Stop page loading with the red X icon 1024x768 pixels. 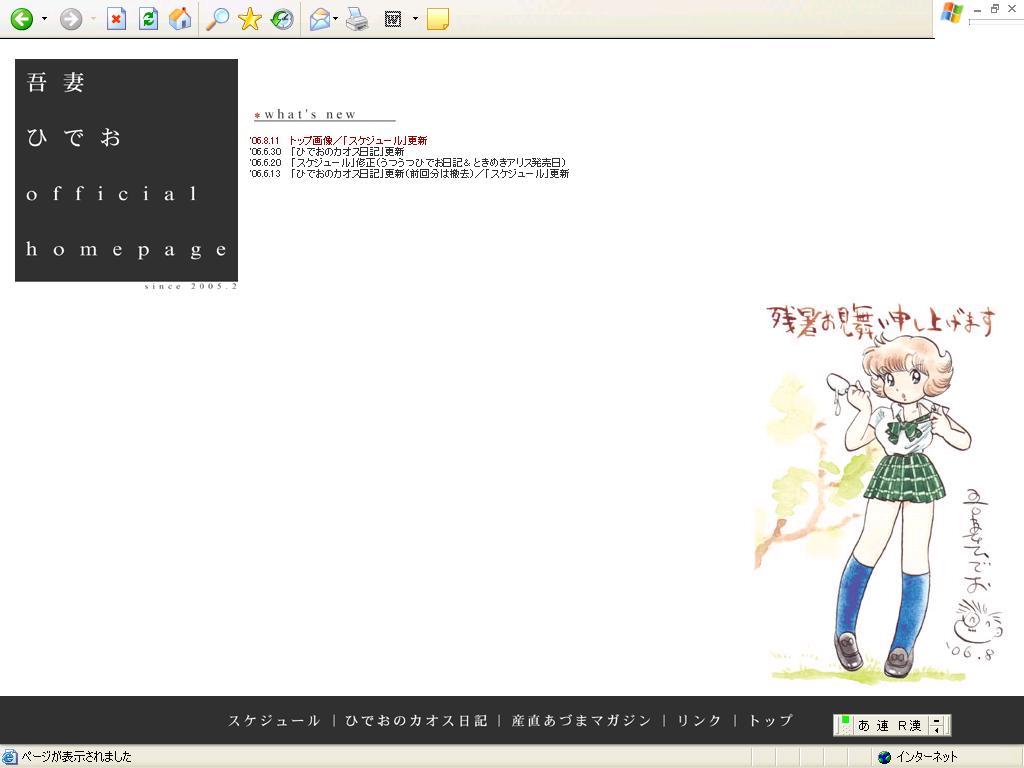pos(116,19)
